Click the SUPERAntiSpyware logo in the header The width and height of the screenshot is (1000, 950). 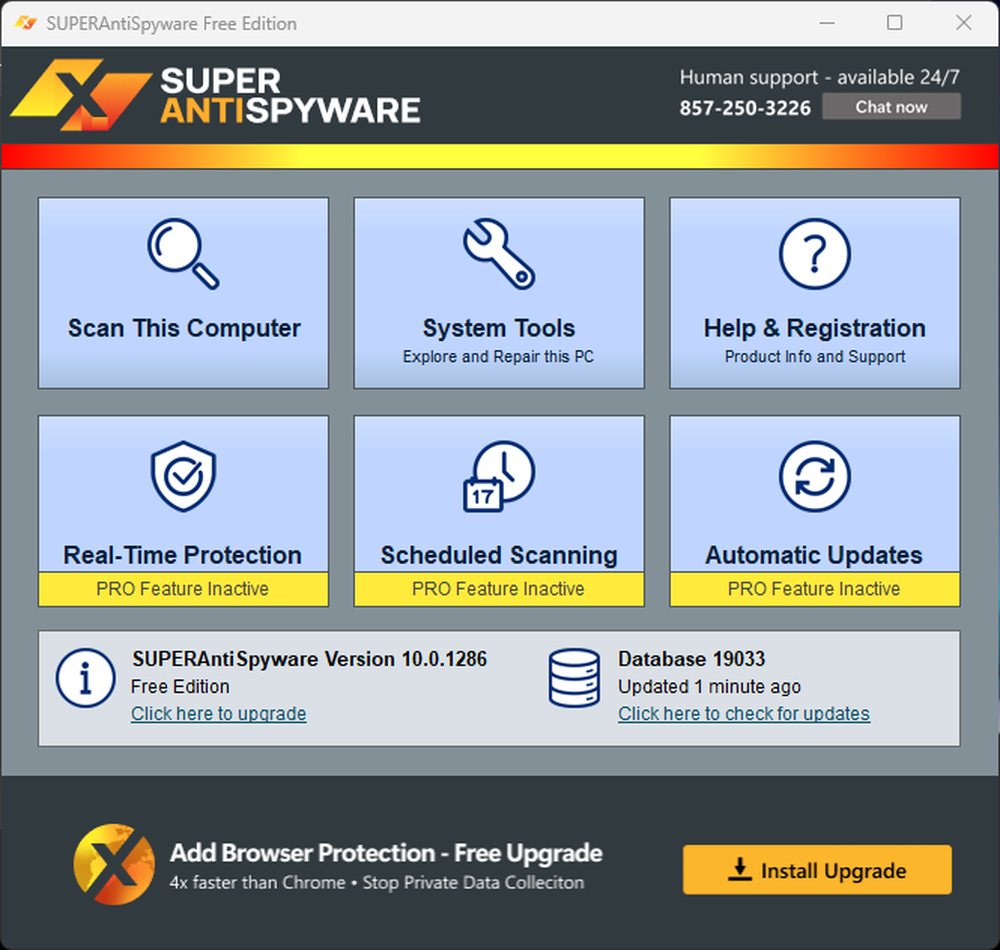coord(220,95)
